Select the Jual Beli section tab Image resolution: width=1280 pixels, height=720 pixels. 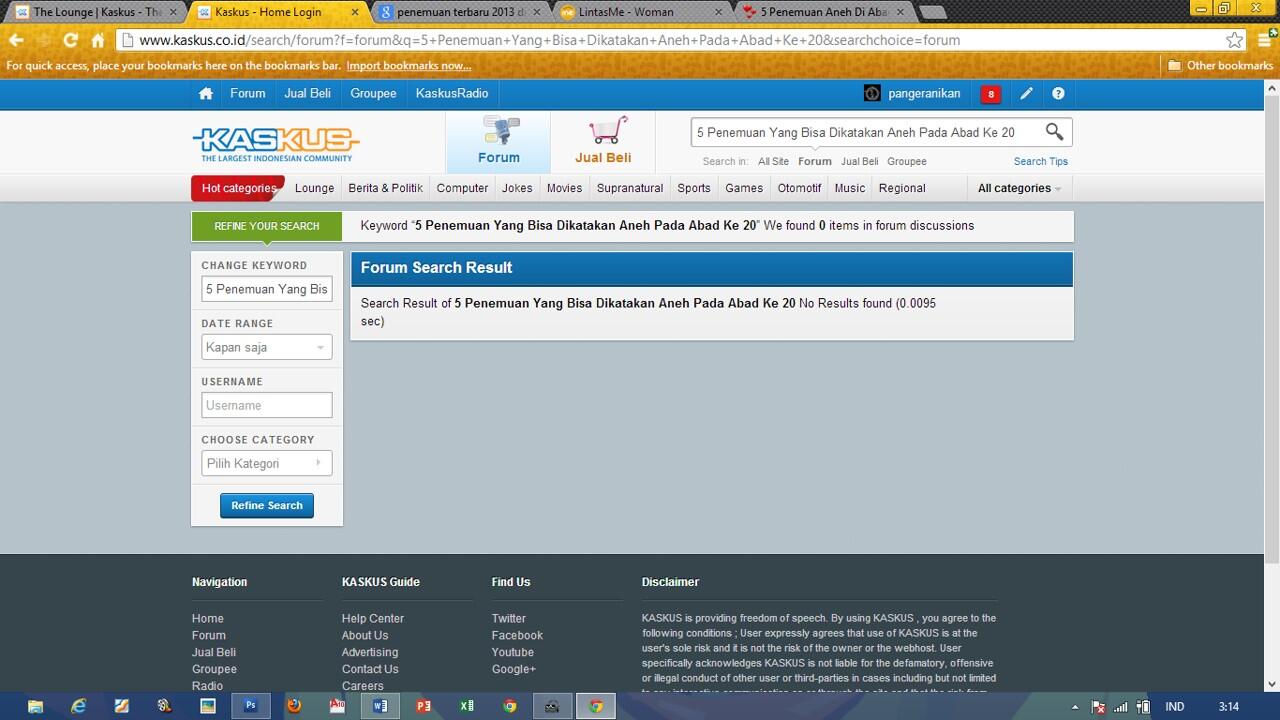tap(603, 142)
